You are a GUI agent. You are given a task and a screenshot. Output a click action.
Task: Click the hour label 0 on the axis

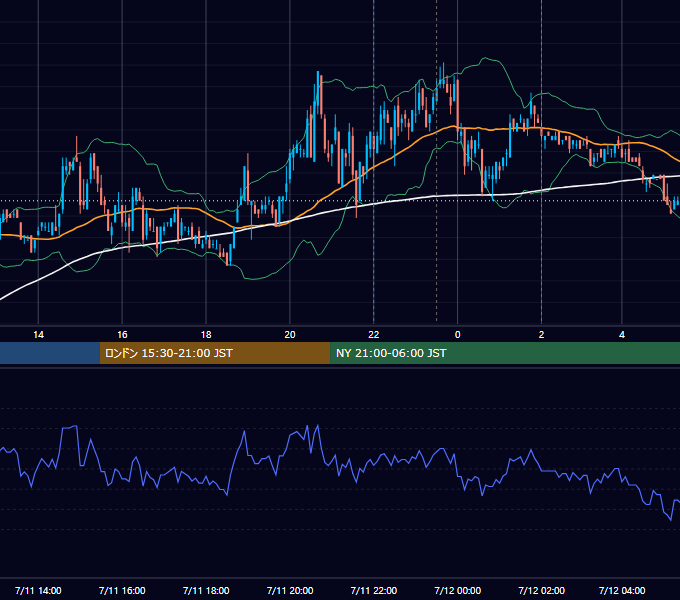click(458, 335)
